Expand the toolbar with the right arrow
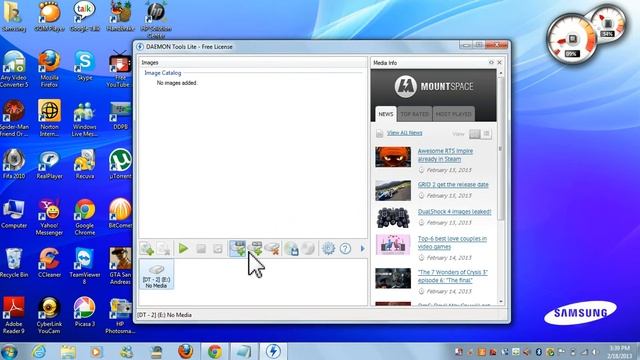The height and width of the screenshot is (360, 640). click(362, 248)
